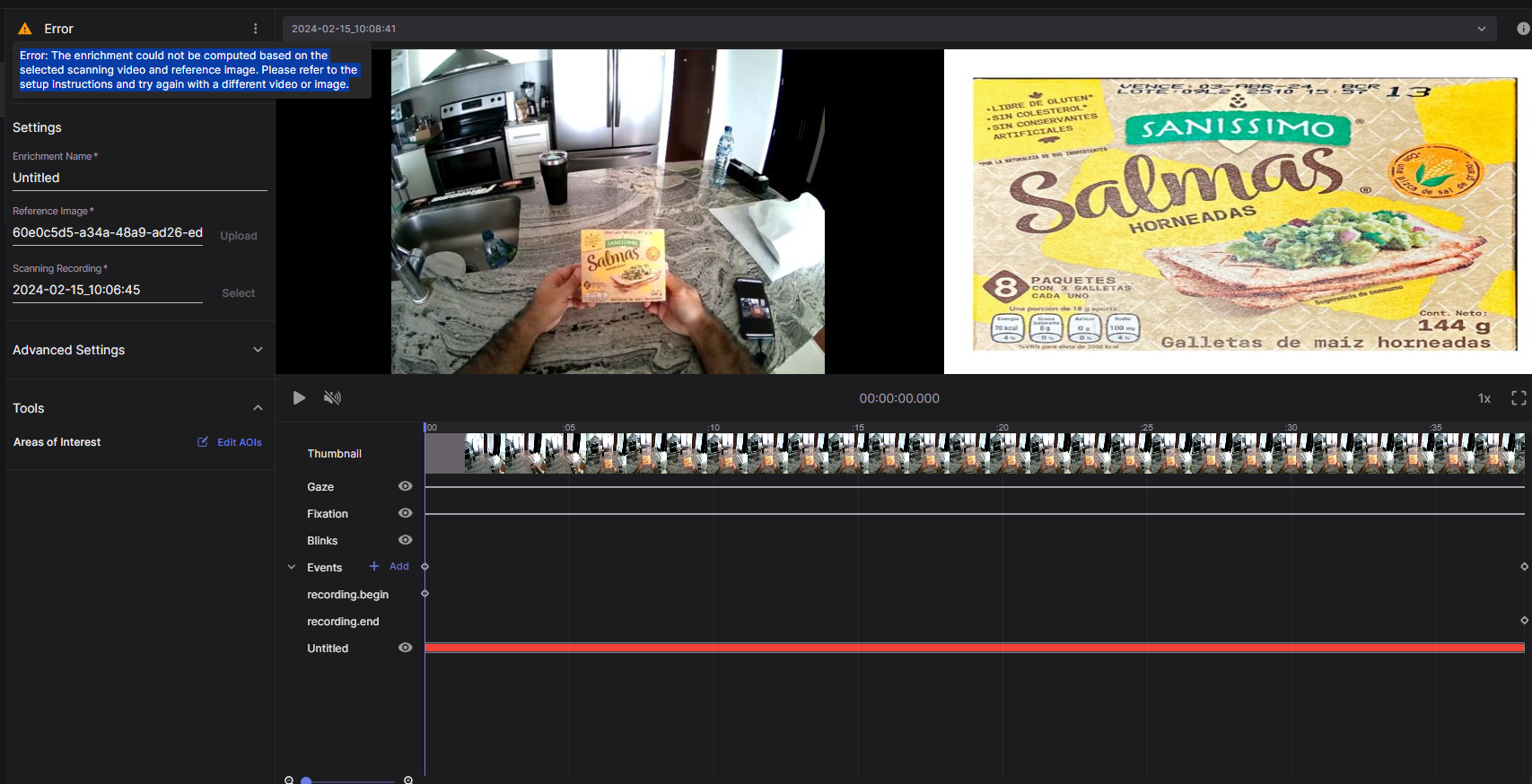
Task: Toggle Fixation visibility eye icon
Action: [x=406, y=513]
